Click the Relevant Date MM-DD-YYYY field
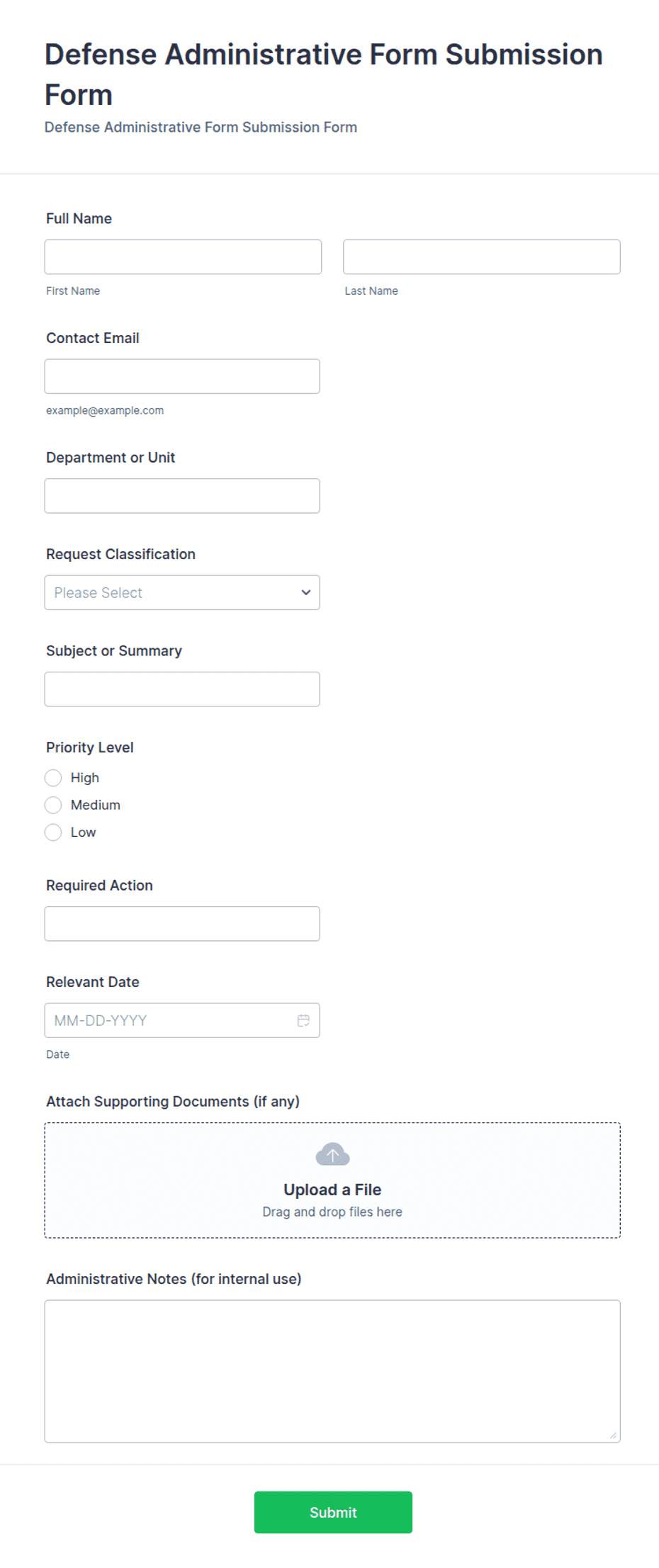The height and width of the screenshot is (1568, 659). click(182, 1020)
